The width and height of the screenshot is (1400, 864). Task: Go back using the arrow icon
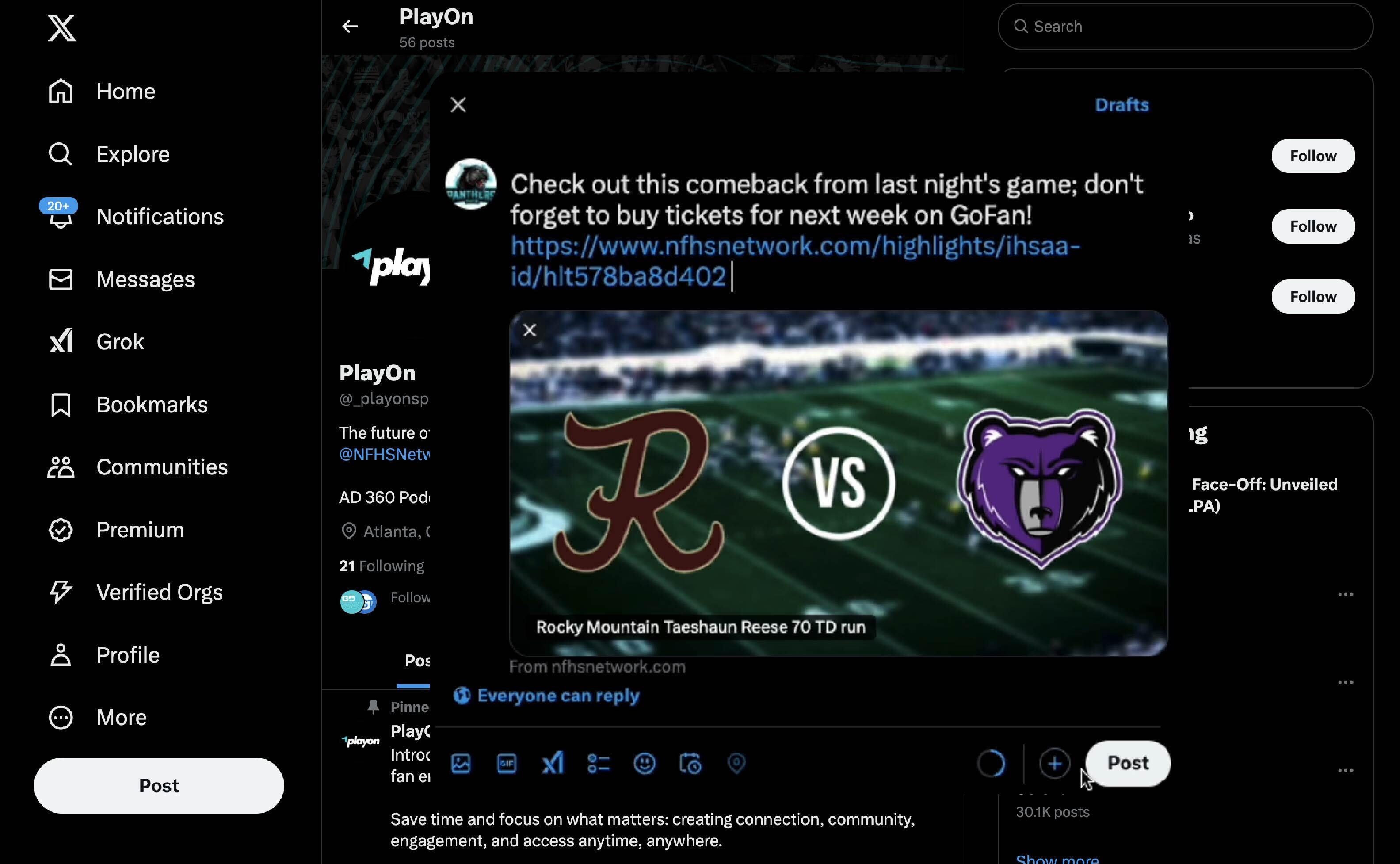(x=350, y=26)
